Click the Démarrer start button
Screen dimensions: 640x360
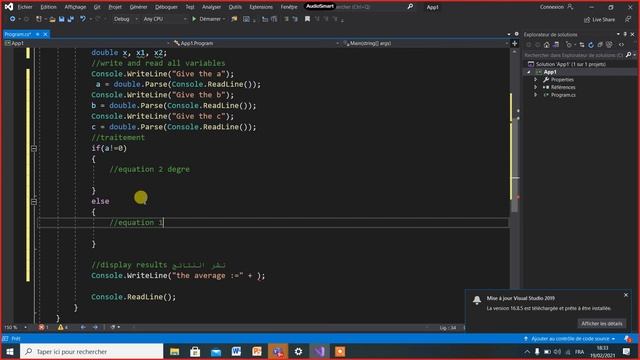(x=206, y=19)
